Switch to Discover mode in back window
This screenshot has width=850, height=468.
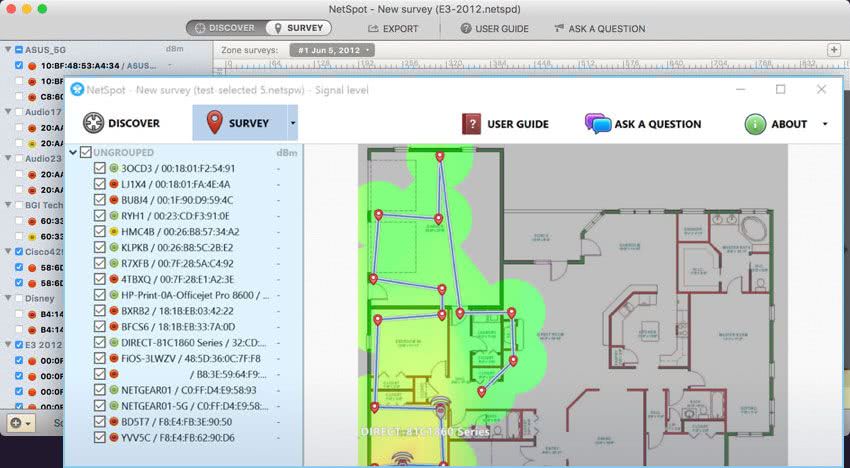click(x=225, y=28)
